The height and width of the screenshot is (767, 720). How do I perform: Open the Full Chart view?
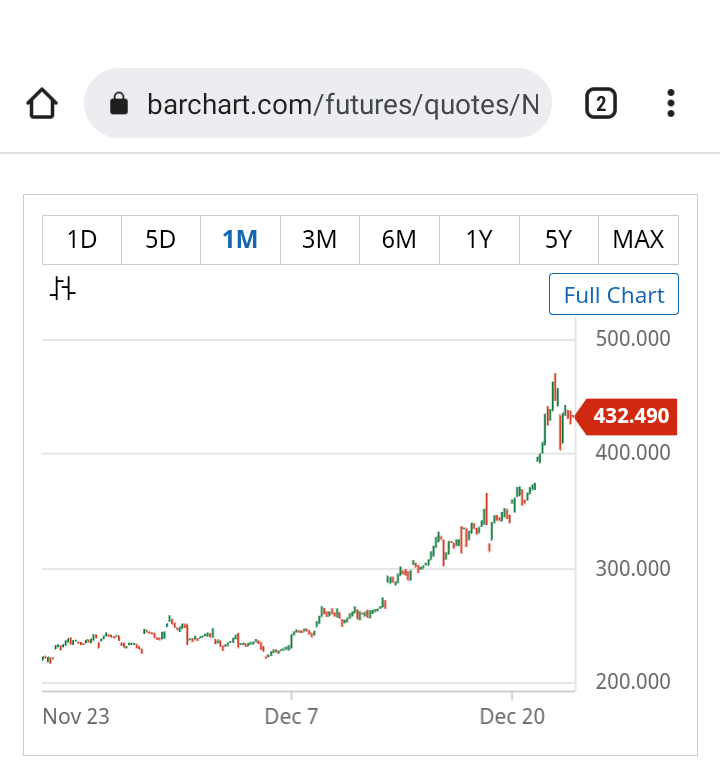tap(614, 295)
